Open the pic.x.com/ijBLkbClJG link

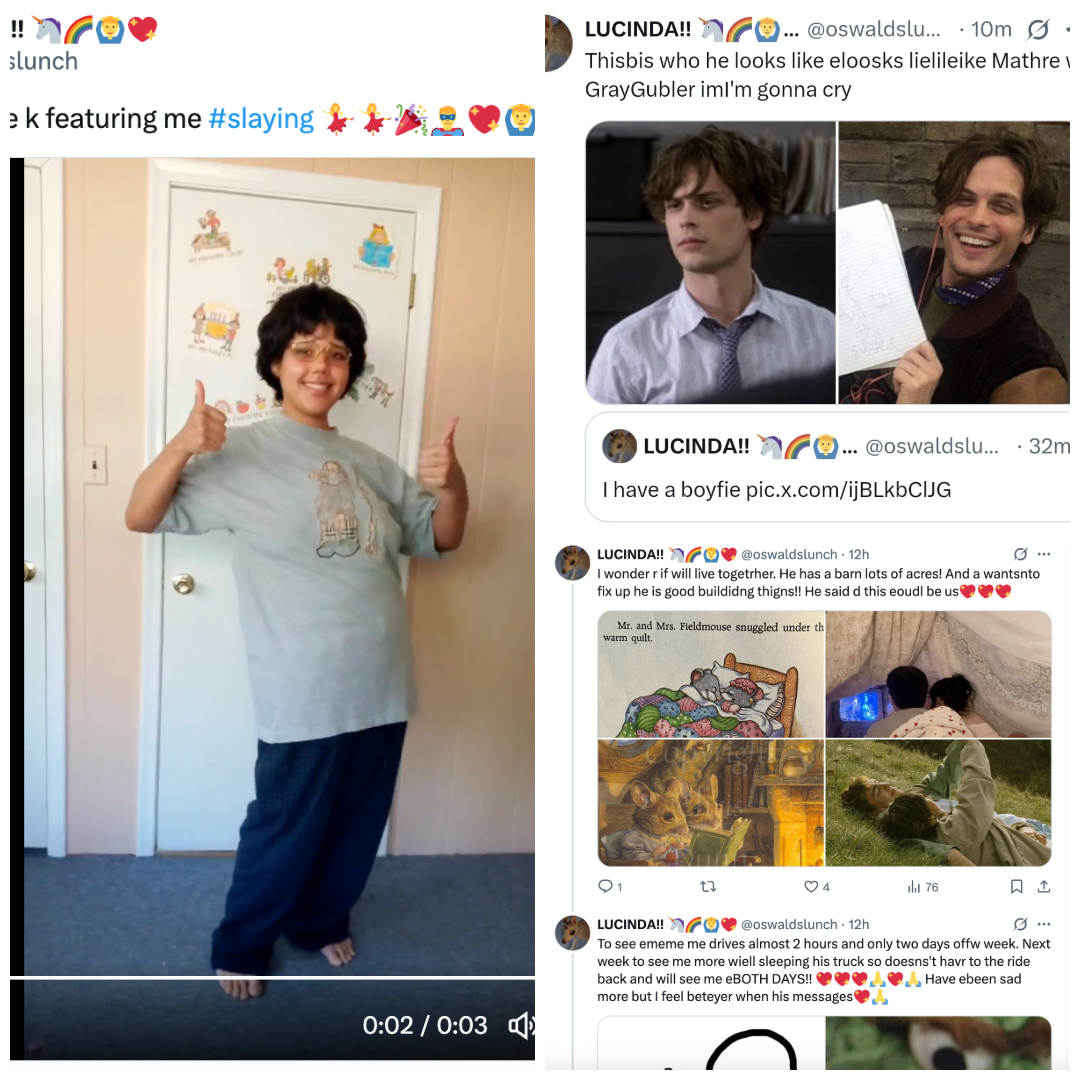click(849, 490)
